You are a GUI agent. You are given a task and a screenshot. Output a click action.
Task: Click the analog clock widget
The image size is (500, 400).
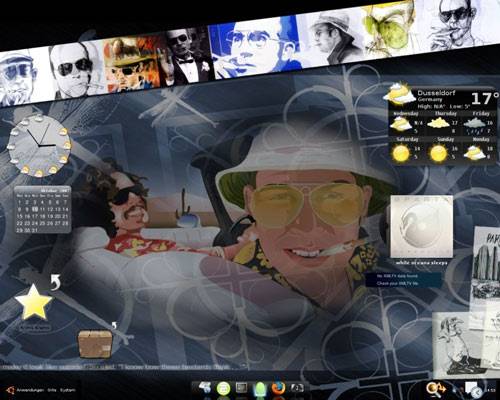click(x=39, y=146)
